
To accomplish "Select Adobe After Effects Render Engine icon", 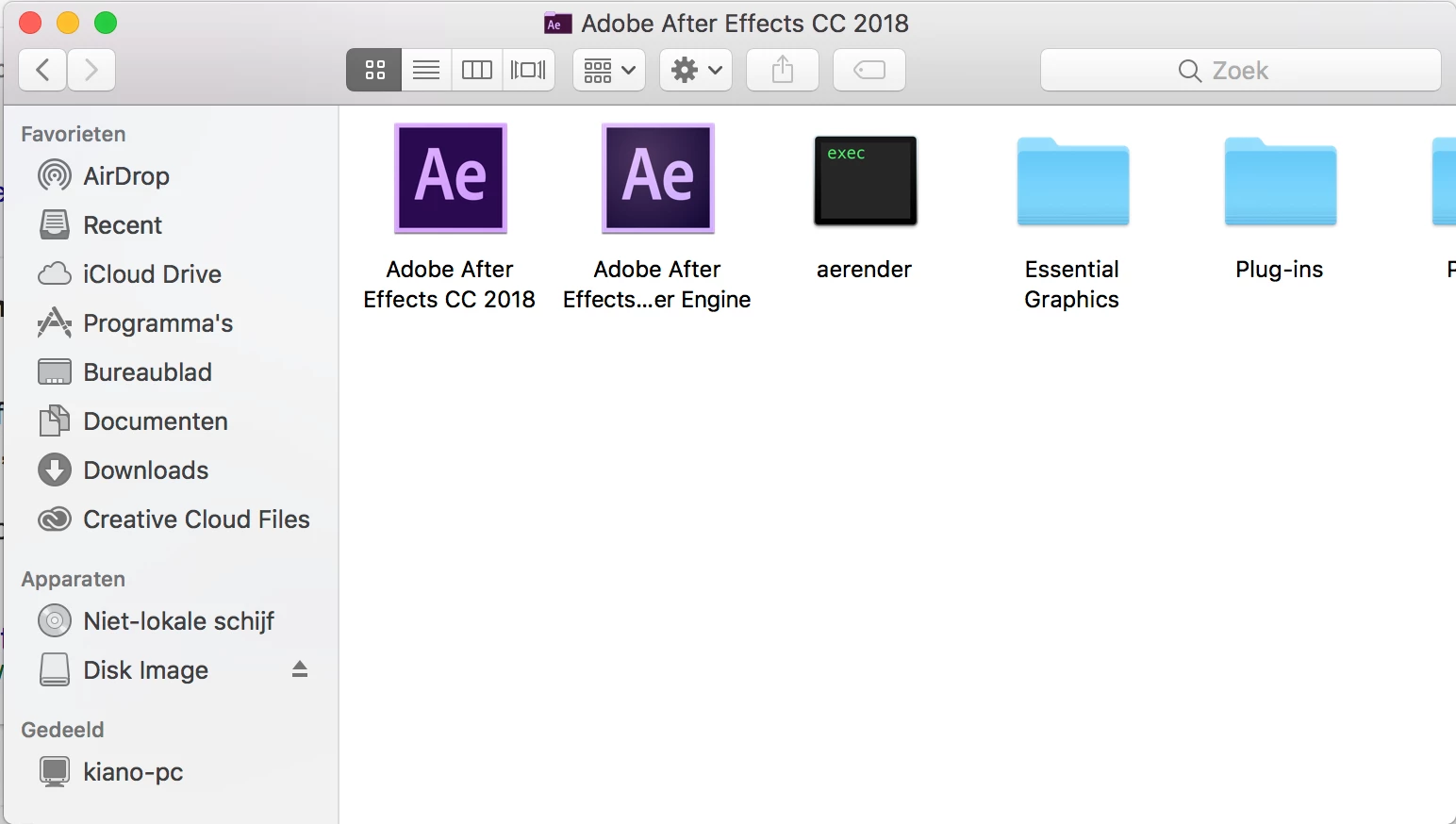I will tap(658, 178).
